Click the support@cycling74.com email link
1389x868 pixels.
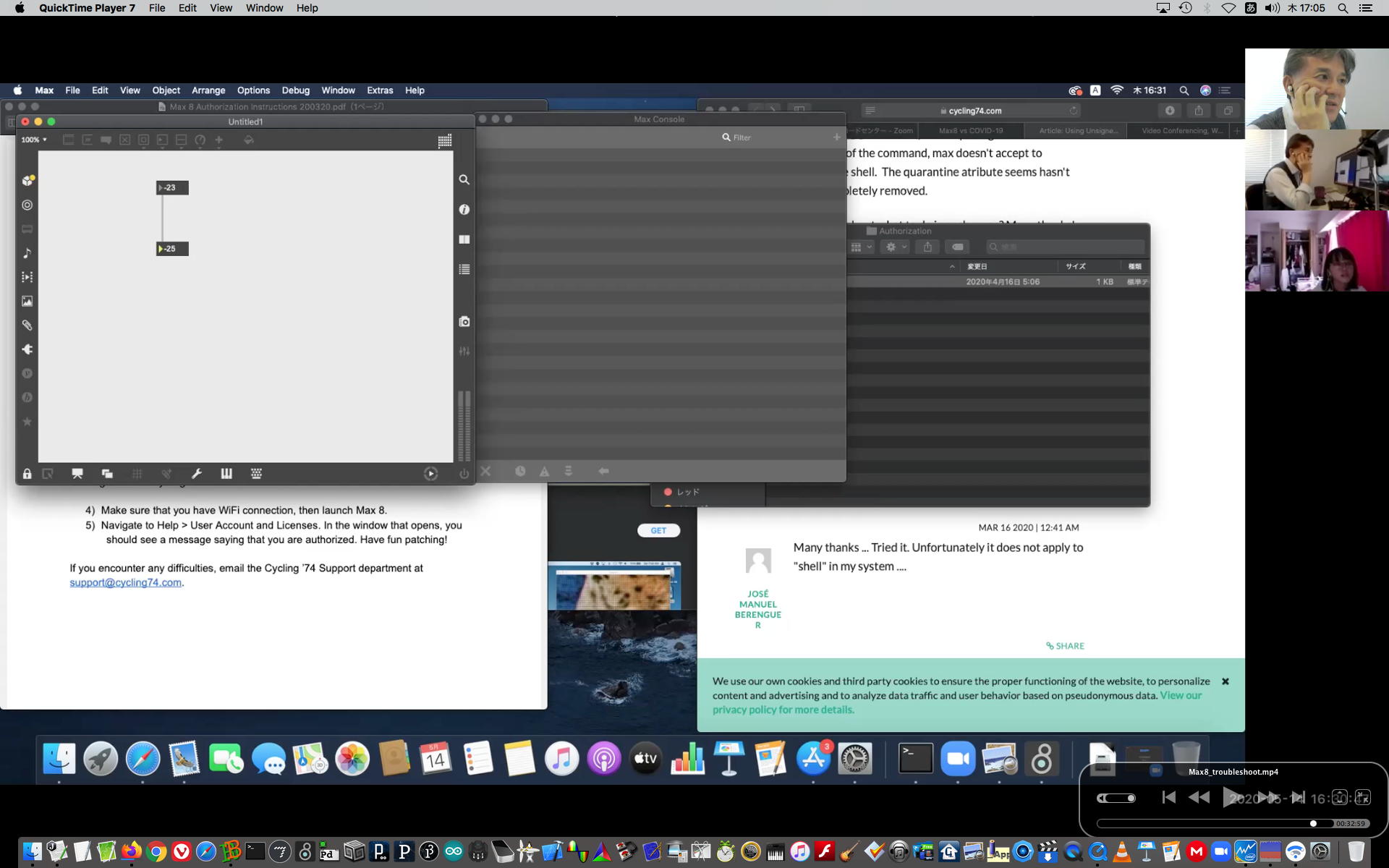pos(125,582)
